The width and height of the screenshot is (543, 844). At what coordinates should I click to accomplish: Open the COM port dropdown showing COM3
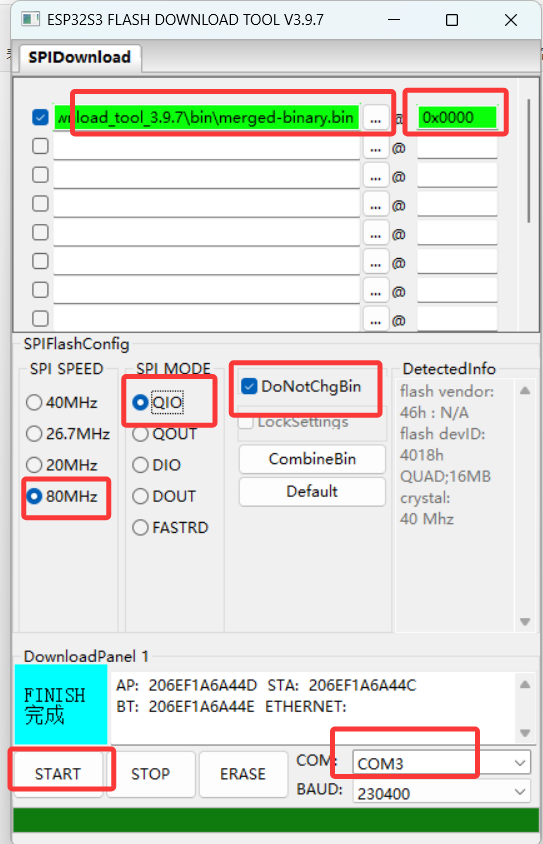click(x=442, y=763)
